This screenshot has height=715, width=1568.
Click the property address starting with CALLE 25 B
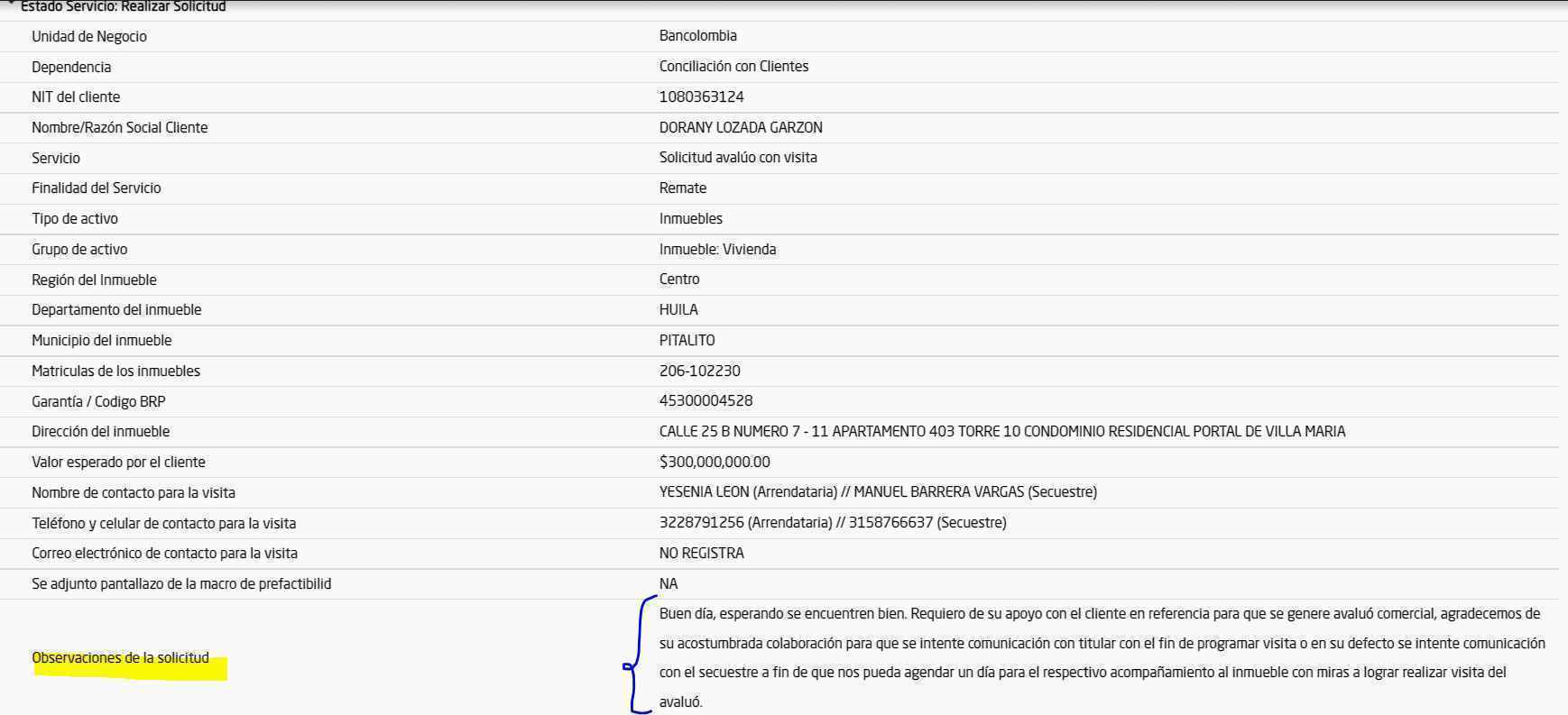tap(1001, 432)
